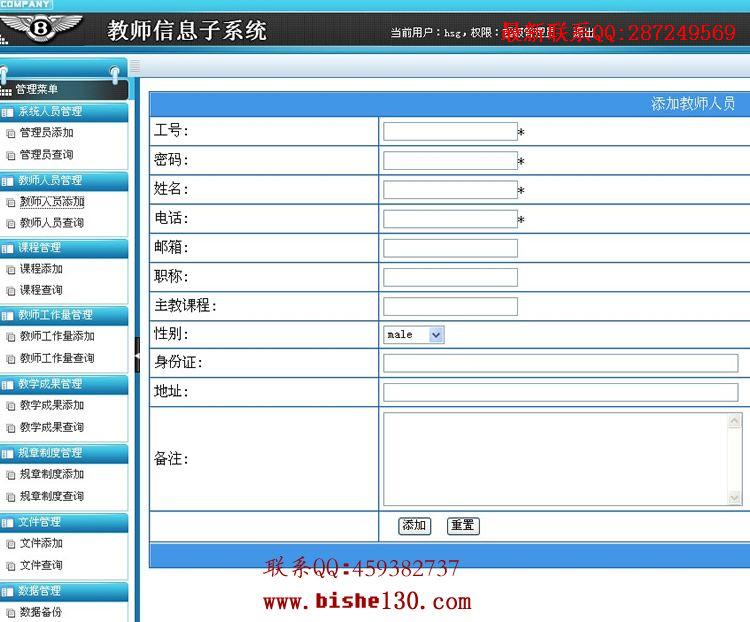Click the Bentley winged logo icon
This screenshot has height=622, width=750.
click(41, 27)
